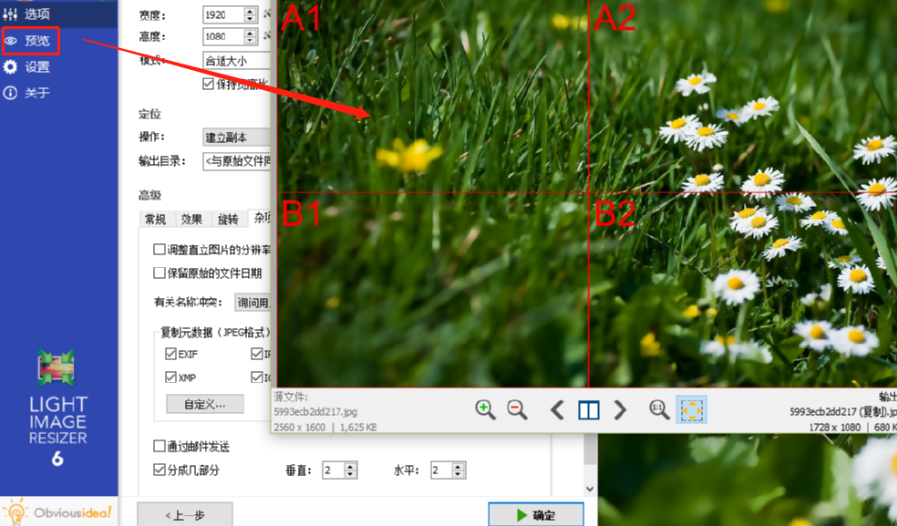The image size is (897, 526).
Task: Click source filename 5993ecb2dd217.jpg text
Action: [315, 412]
